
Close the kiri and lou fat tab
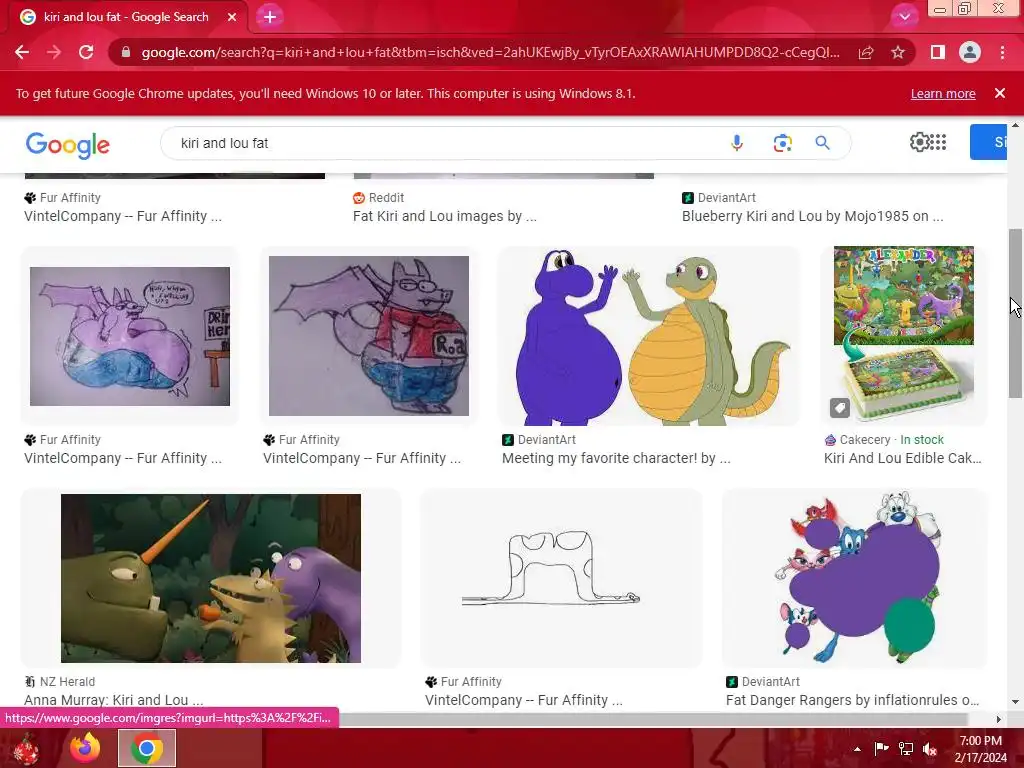232,17
